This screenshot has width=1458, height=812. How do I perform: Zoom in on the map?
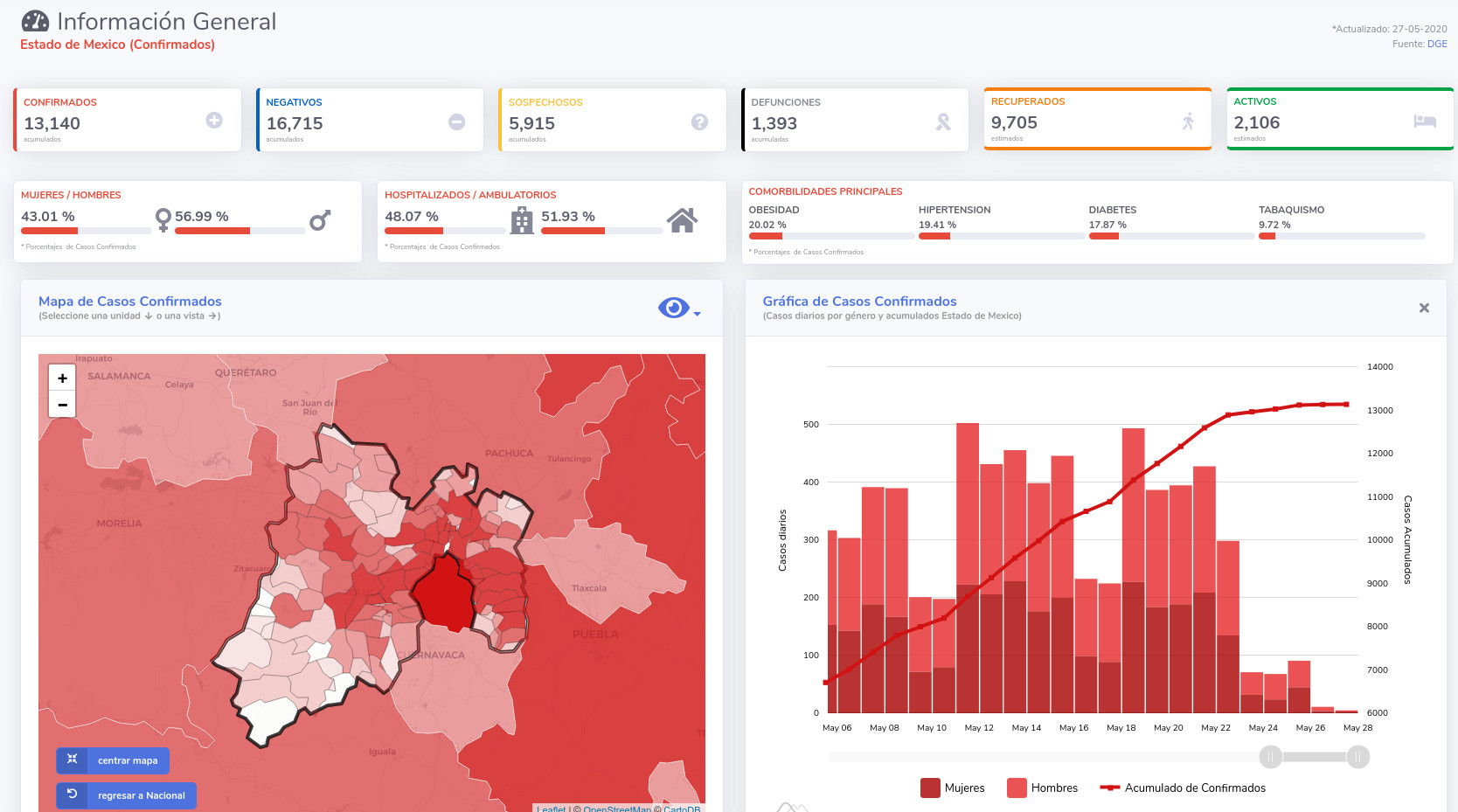coord(62,378)
